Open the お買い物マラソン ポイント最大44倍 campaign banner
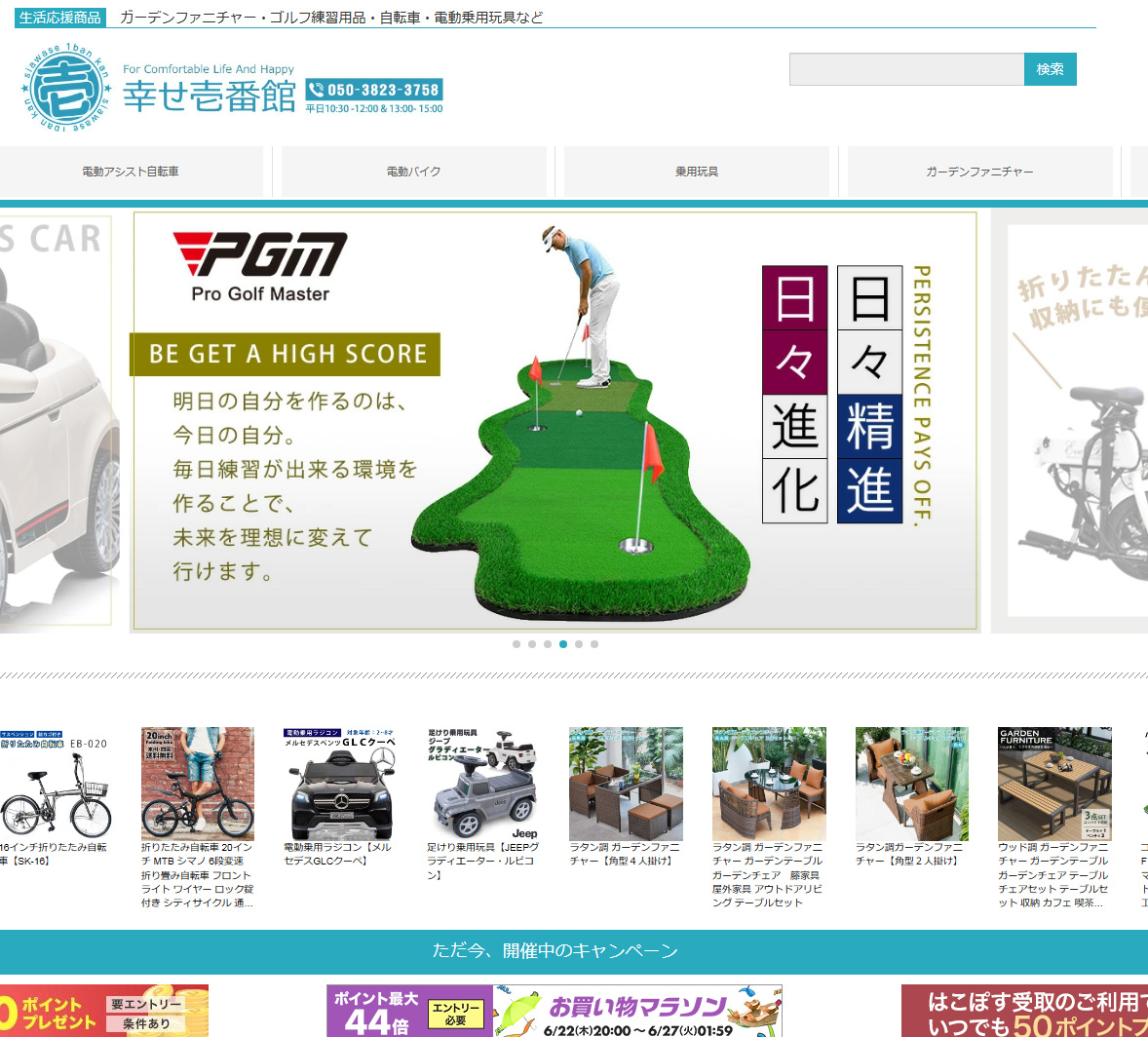 (555, 1011)
